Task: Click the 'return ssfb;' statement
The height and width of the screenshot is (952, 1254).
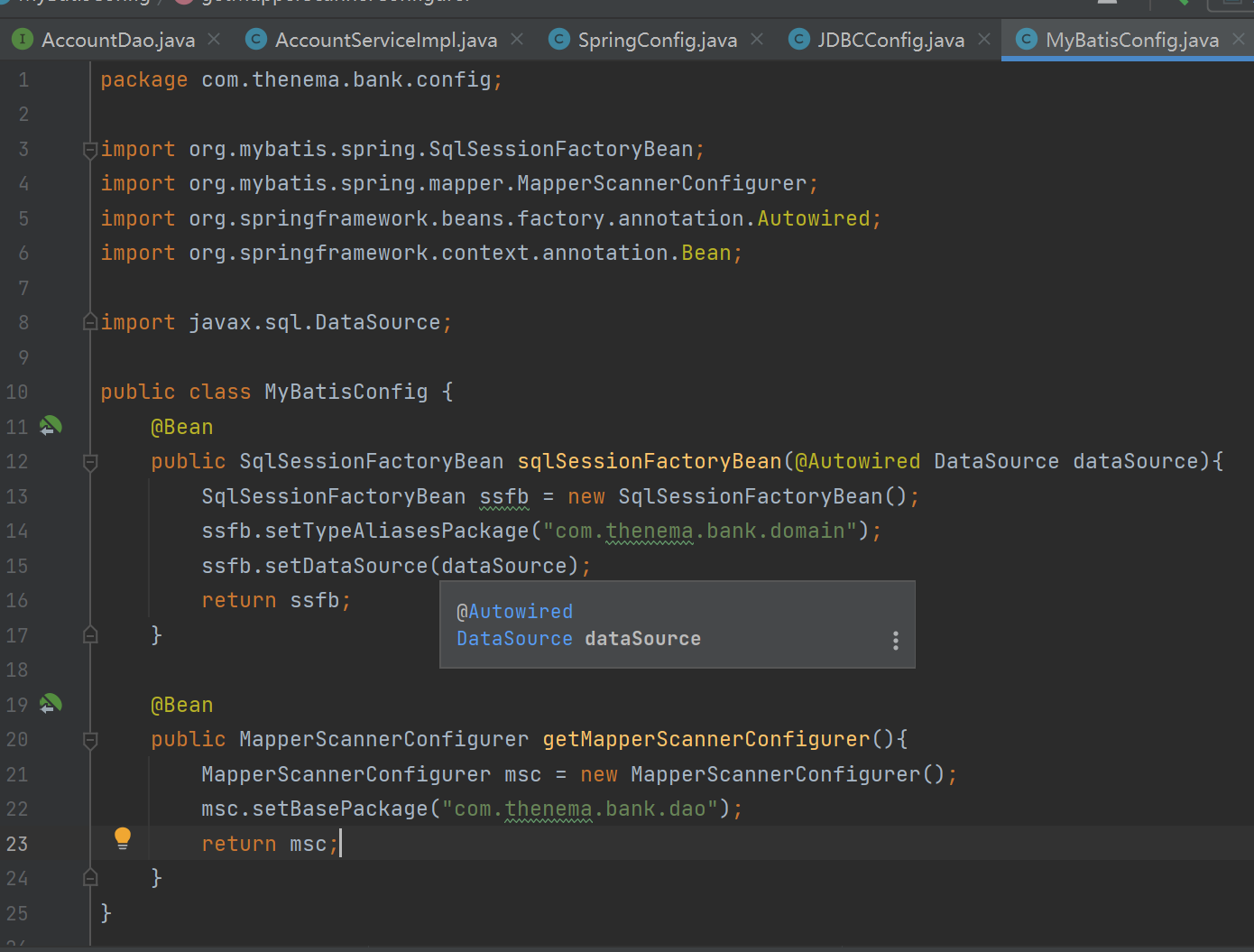Action: pos(276,600)
